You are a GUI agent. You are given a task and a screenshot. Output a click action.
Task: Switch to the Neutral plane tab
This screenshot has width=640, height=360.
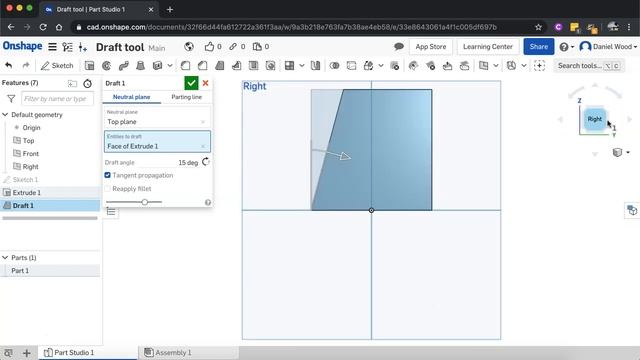[131, 97]
